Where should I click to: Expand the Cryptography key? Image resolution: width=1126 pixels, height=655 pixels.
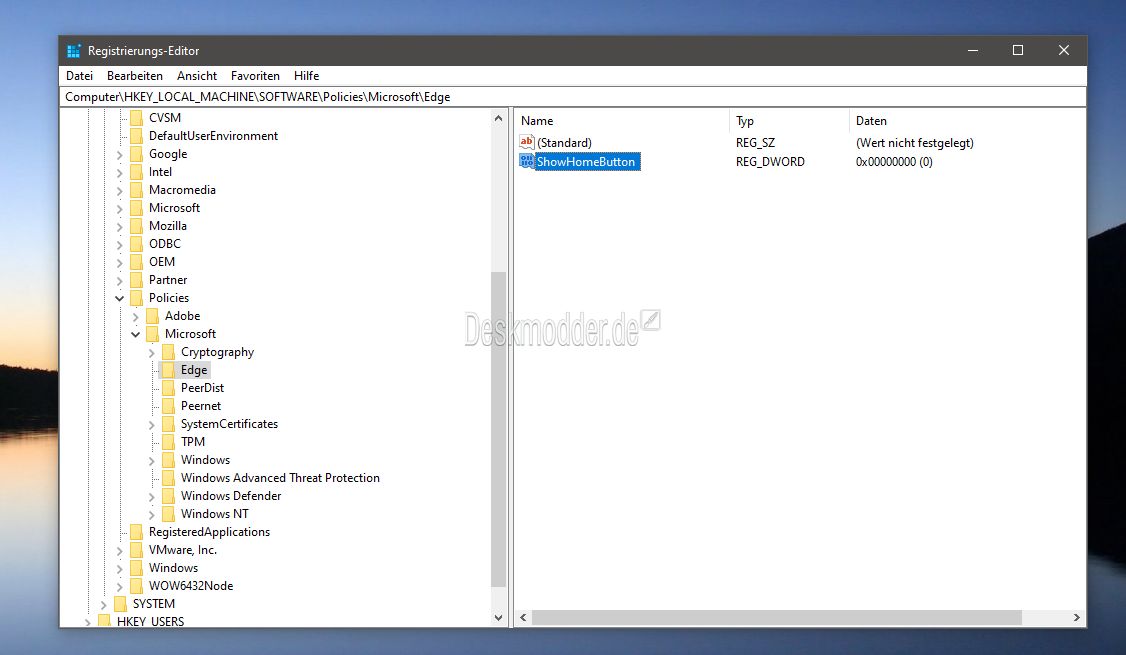coord(152,353)
